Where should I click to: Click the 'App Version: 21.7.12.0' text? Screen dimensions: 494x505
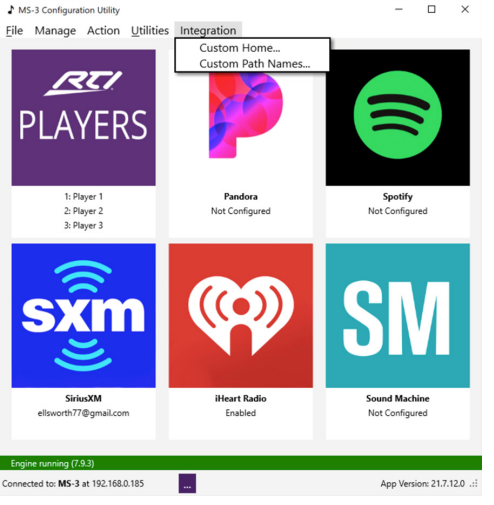pyautogui.click(x=423, y=484)
